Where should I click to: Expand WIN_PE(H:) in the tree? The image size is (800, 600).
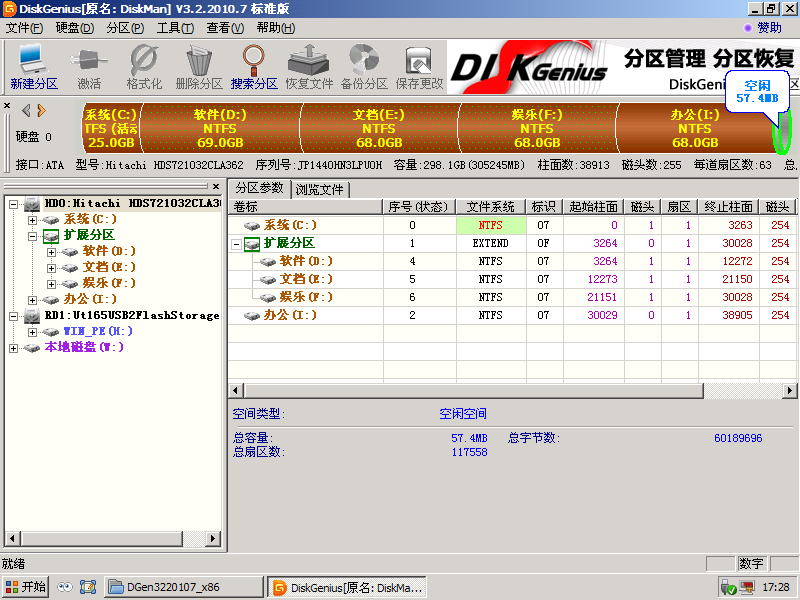32,332
